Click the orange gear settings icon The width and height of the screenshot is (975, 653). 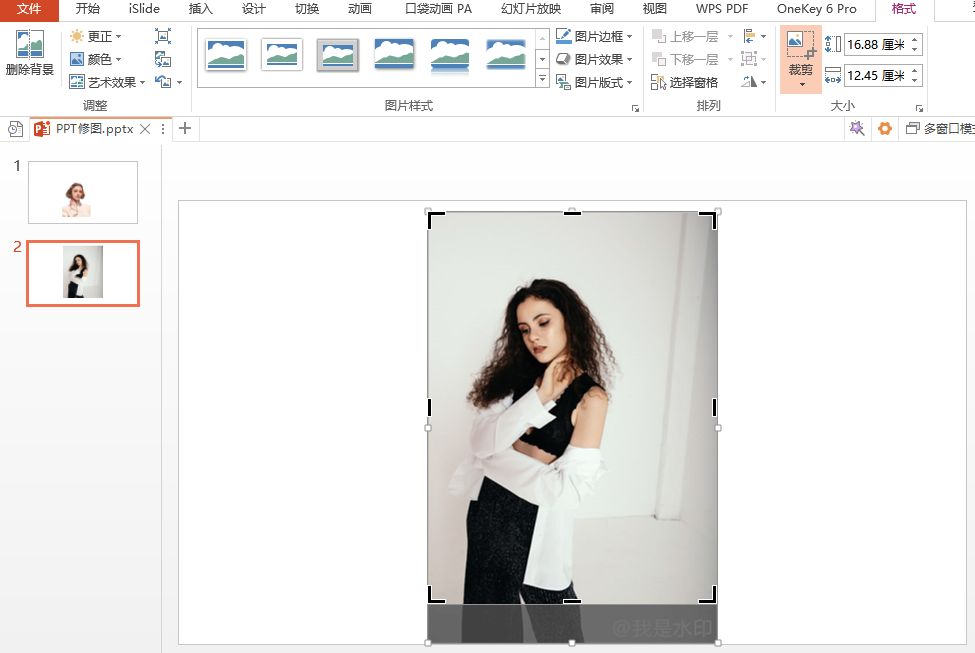click(x=885, y=129)
